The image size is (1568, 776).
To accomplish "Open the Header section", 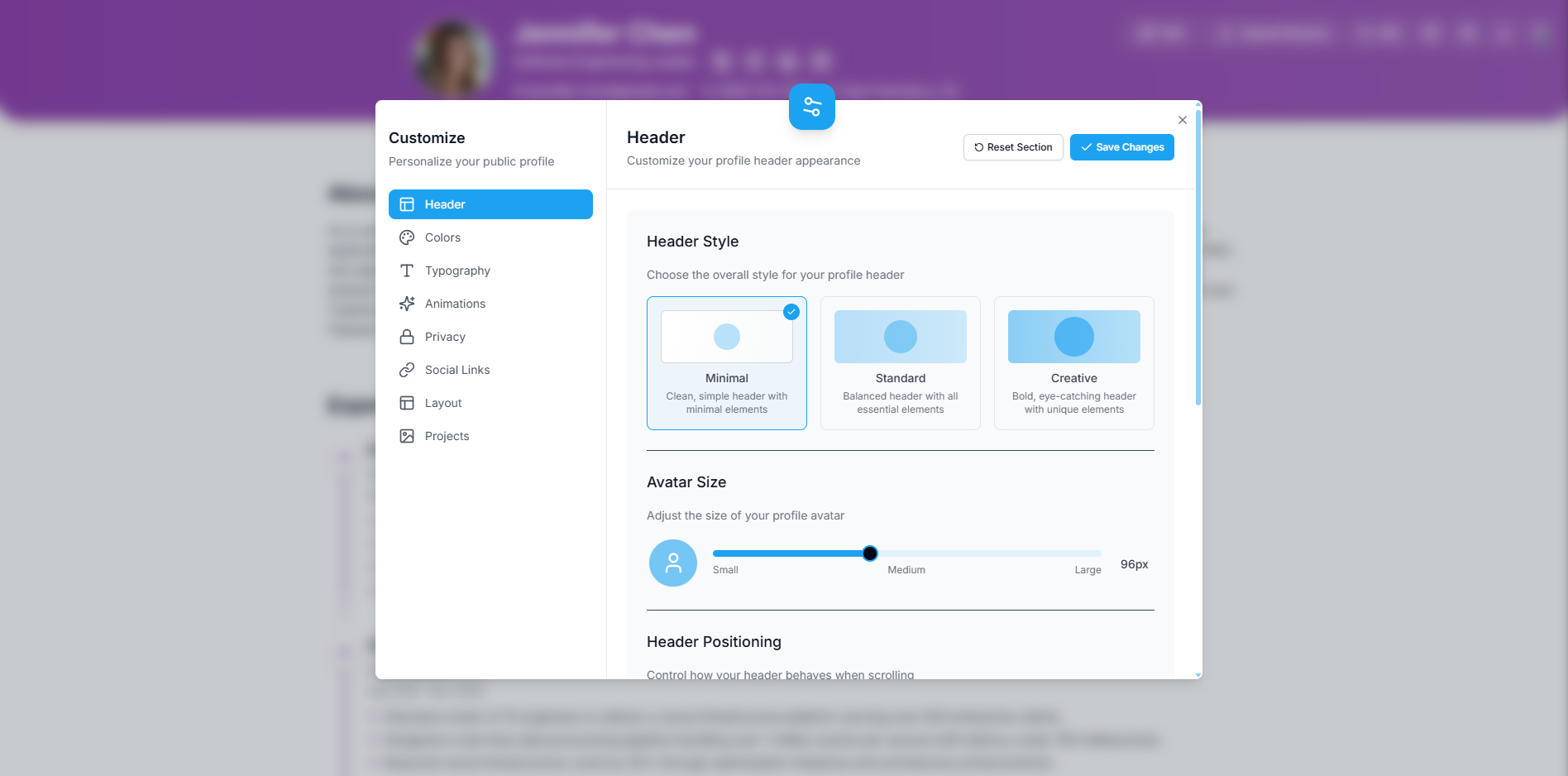I will point(490,204).
